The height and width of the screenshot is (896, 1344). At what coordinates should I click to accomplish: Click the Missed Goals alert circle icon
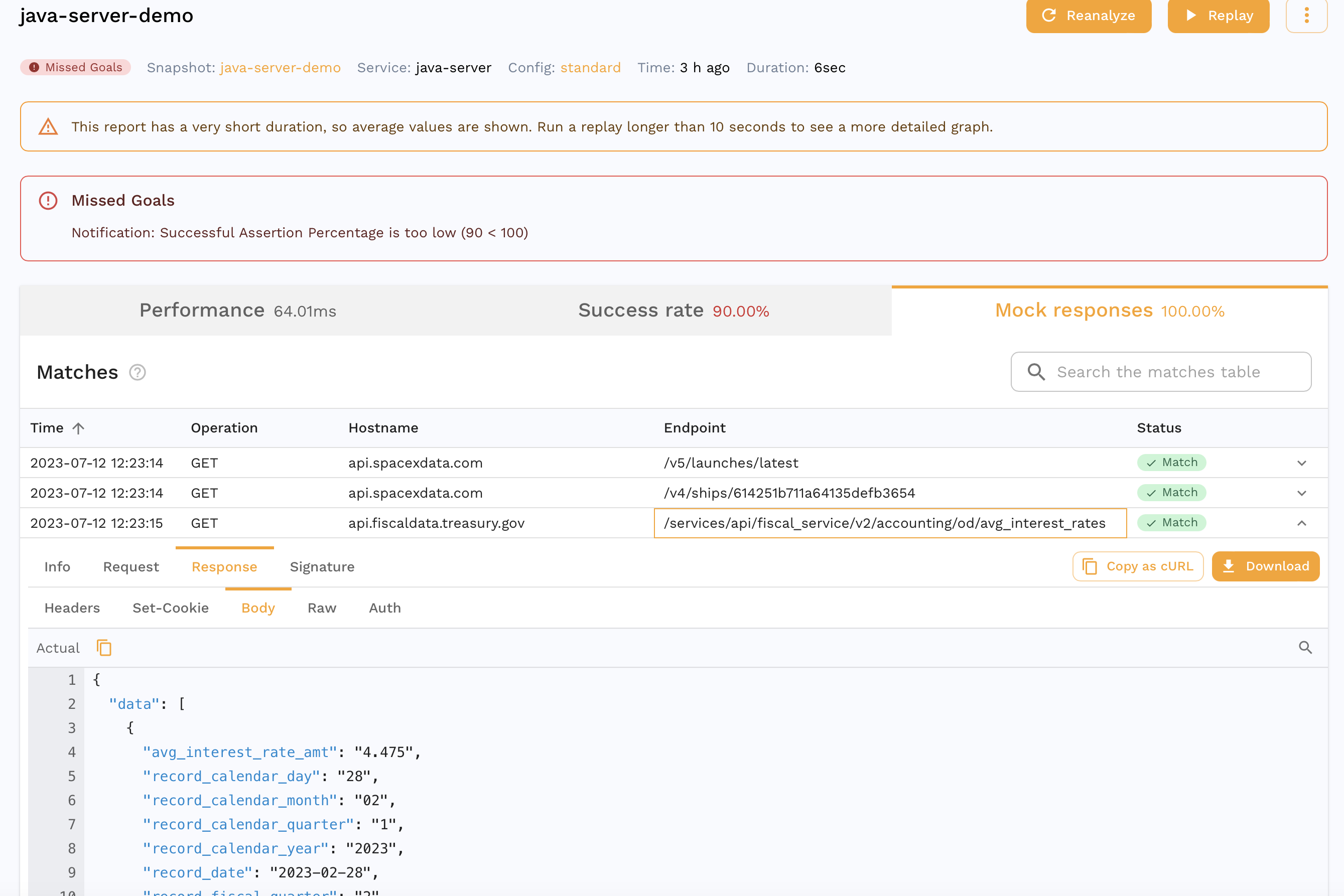tap(48, 201)
